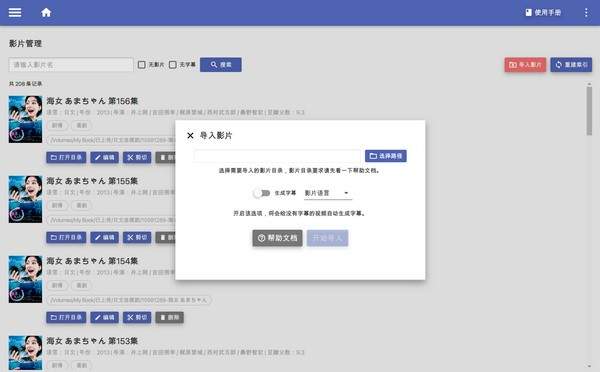Click title 海女 あまちゃん 第154集

[92, 261]
